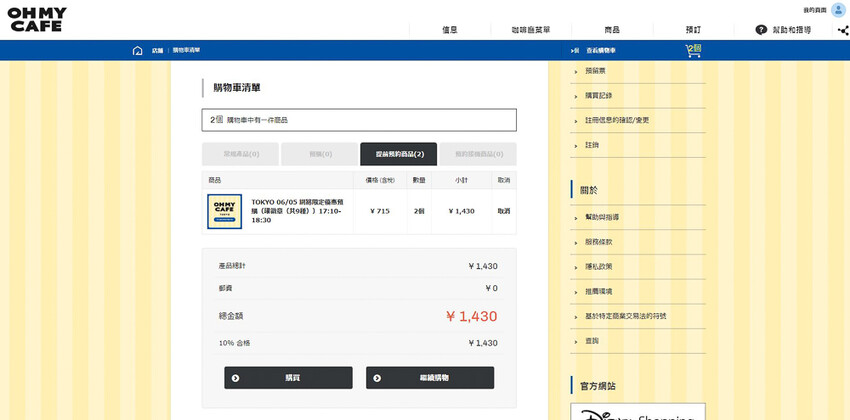Select the 預購(0) tab
This screenshot has width=850, height=420.
coord(319,154)
